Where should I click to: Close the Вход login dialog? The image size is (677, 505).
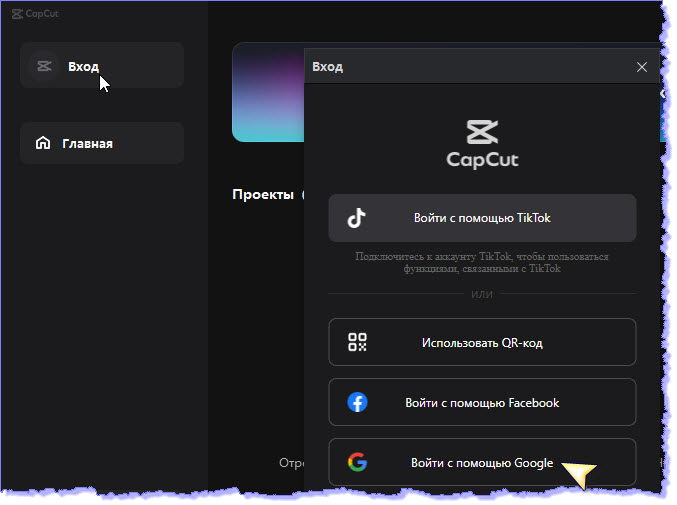[642, 67]
